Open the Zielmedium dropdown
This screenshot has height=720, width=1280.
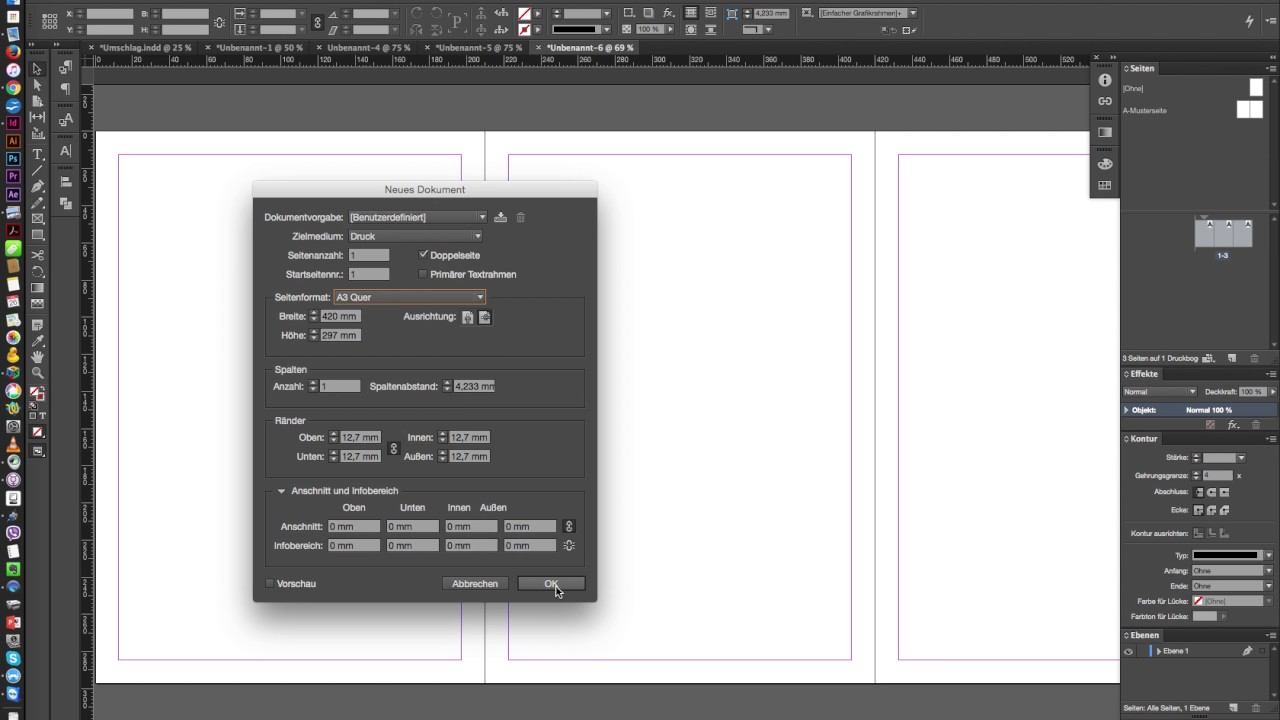click(x=415, y=236)
